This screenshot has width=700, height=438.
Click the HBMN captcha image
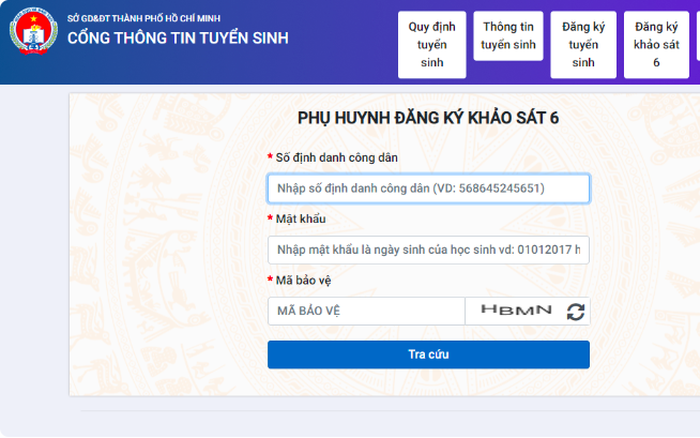tap(516, 310)
